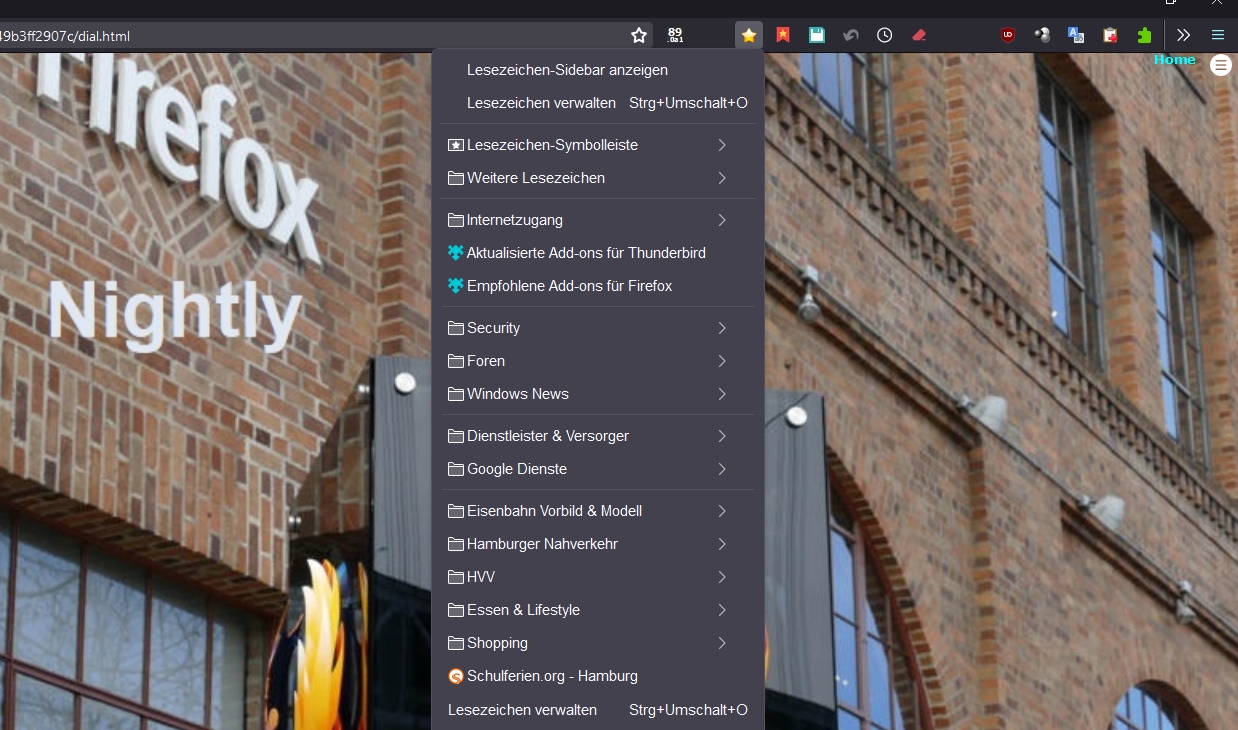Screen dimensions: 1238x730
Task: Expand the Windows News submenu arrow
Action: [x=722, y=394]
